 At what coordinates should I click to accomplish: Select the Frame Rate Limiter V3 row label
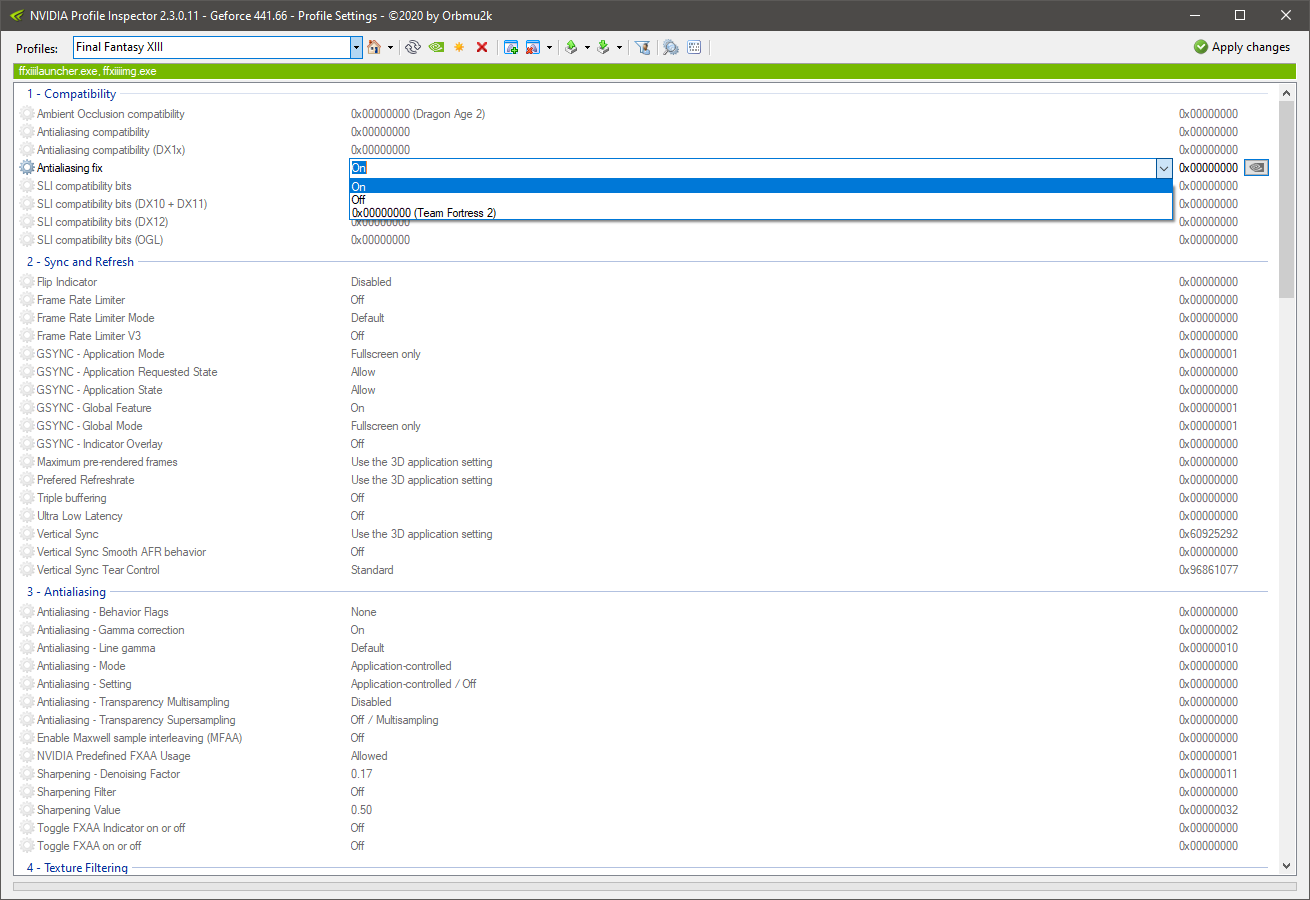coord(89,336)
